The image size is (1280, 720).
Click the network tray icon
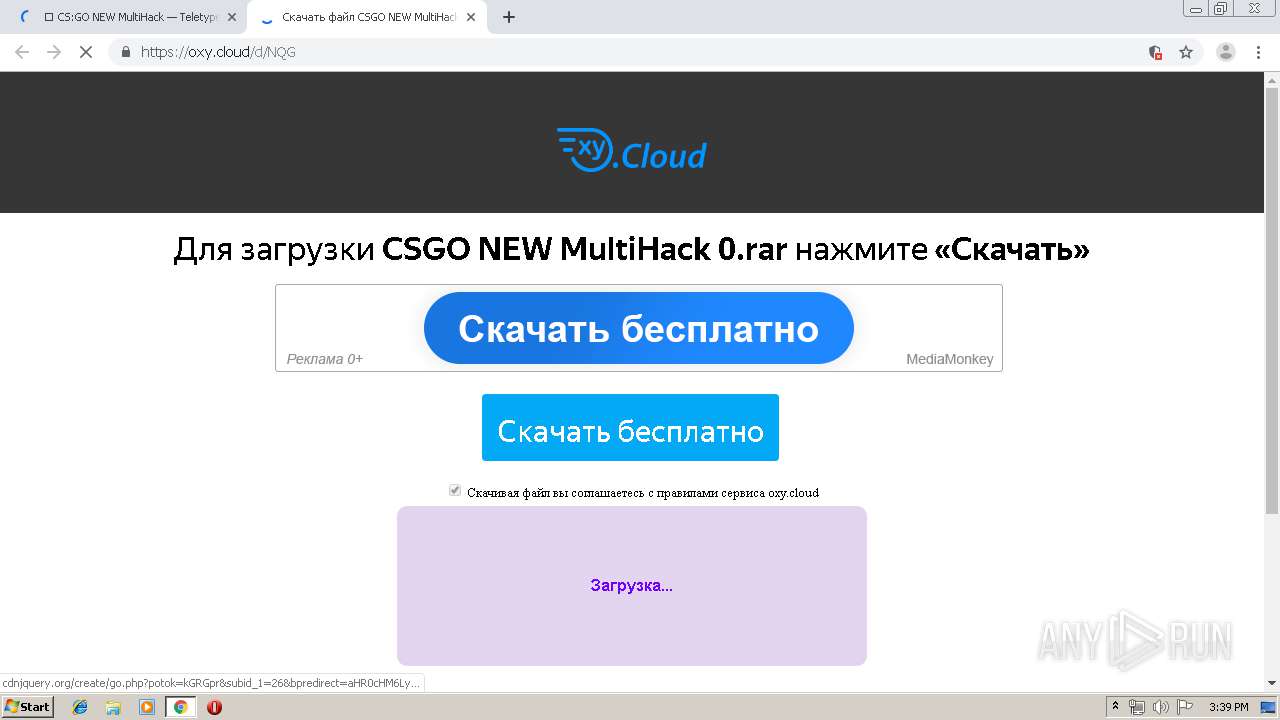coord(1137,707)
